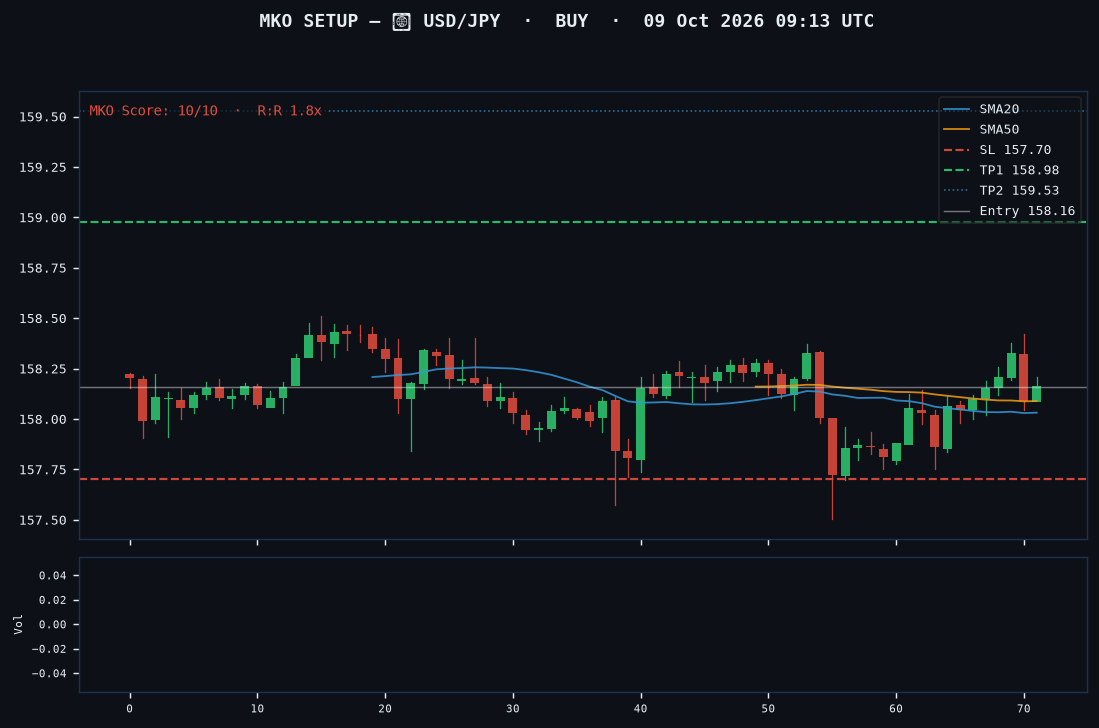This screenshot has height=728, width=1099.
Task: Click the x-axis label 50
Action: 768,708
